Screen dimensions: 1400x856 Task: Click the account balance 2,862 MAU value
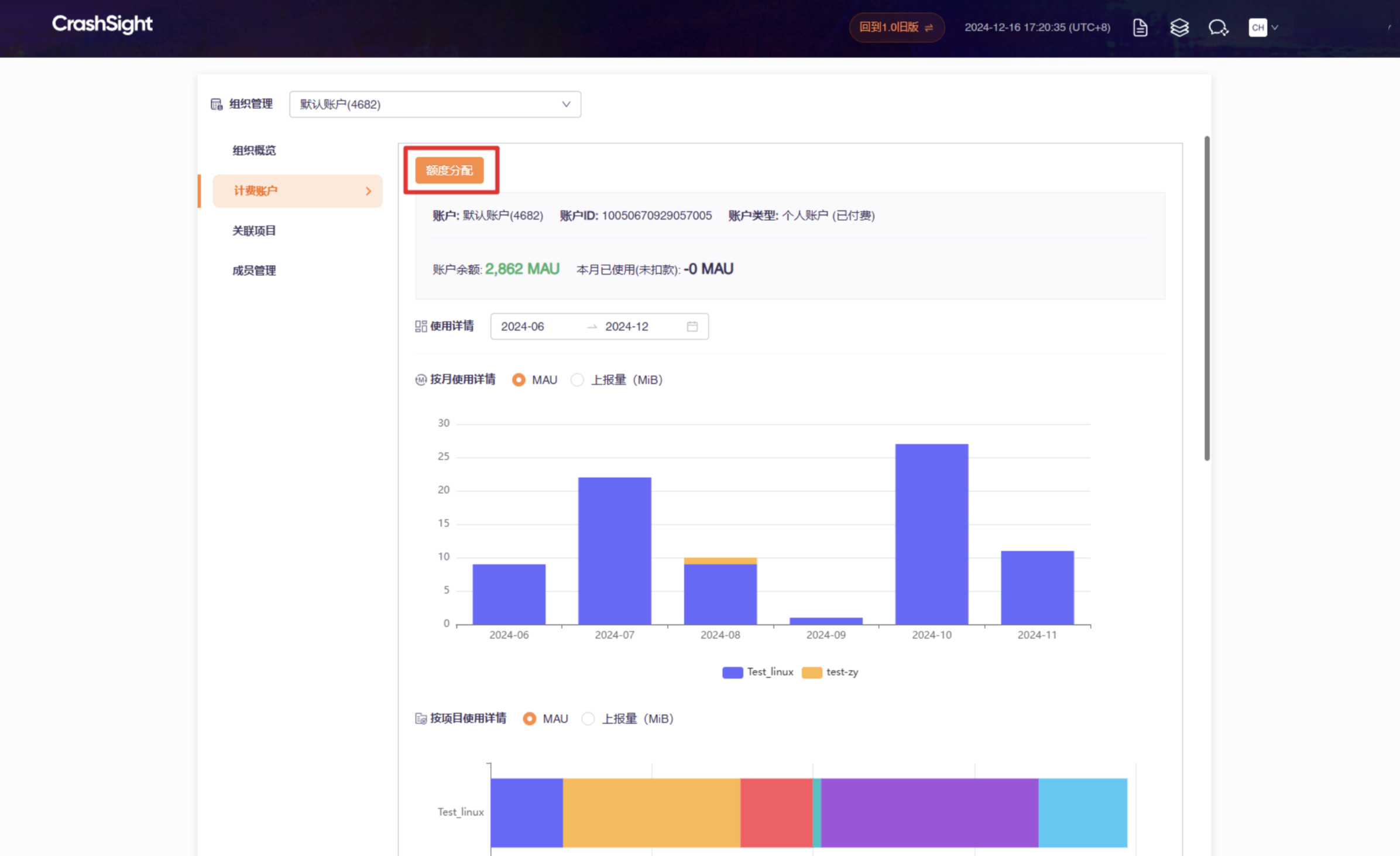pyautogui.click(x=522, y=269)
